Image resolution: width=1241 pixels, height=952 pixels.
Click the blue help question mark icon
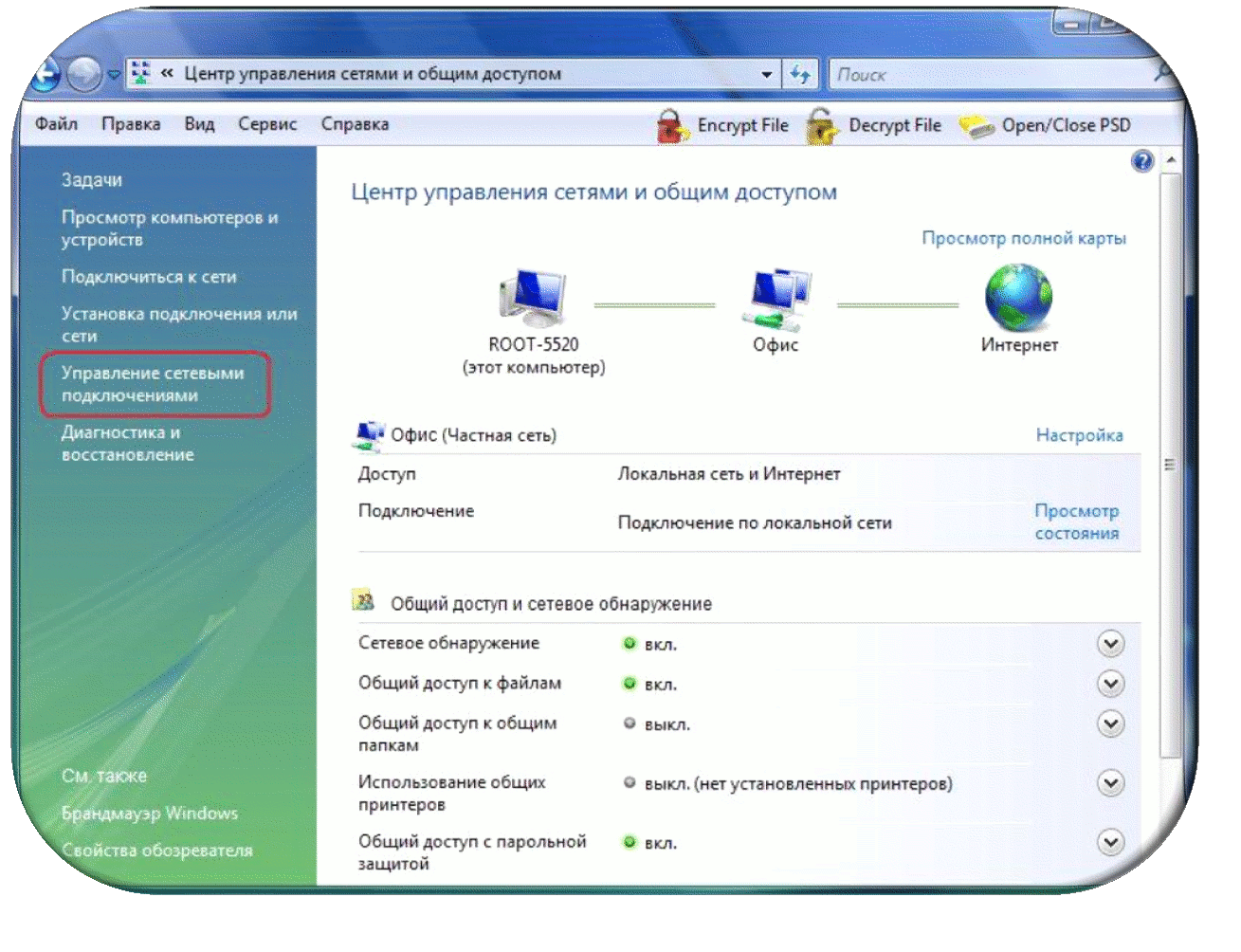pyautogui.click(x=1142, y=161)
